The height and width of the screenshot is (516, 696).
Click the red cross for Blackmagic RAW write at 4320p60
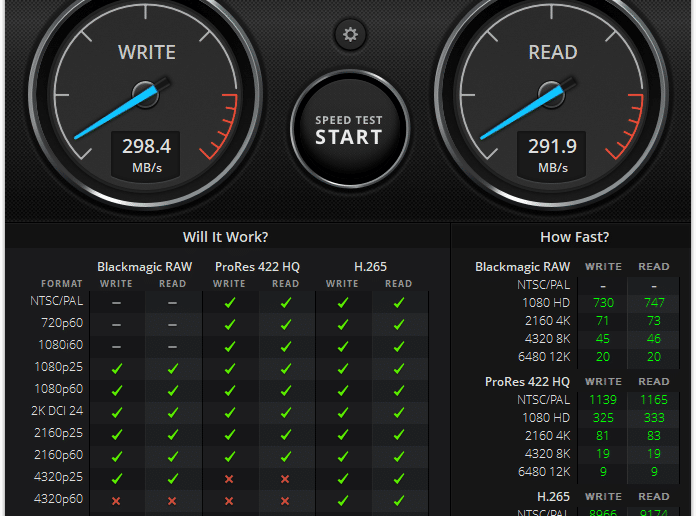(x=116, y=501)
